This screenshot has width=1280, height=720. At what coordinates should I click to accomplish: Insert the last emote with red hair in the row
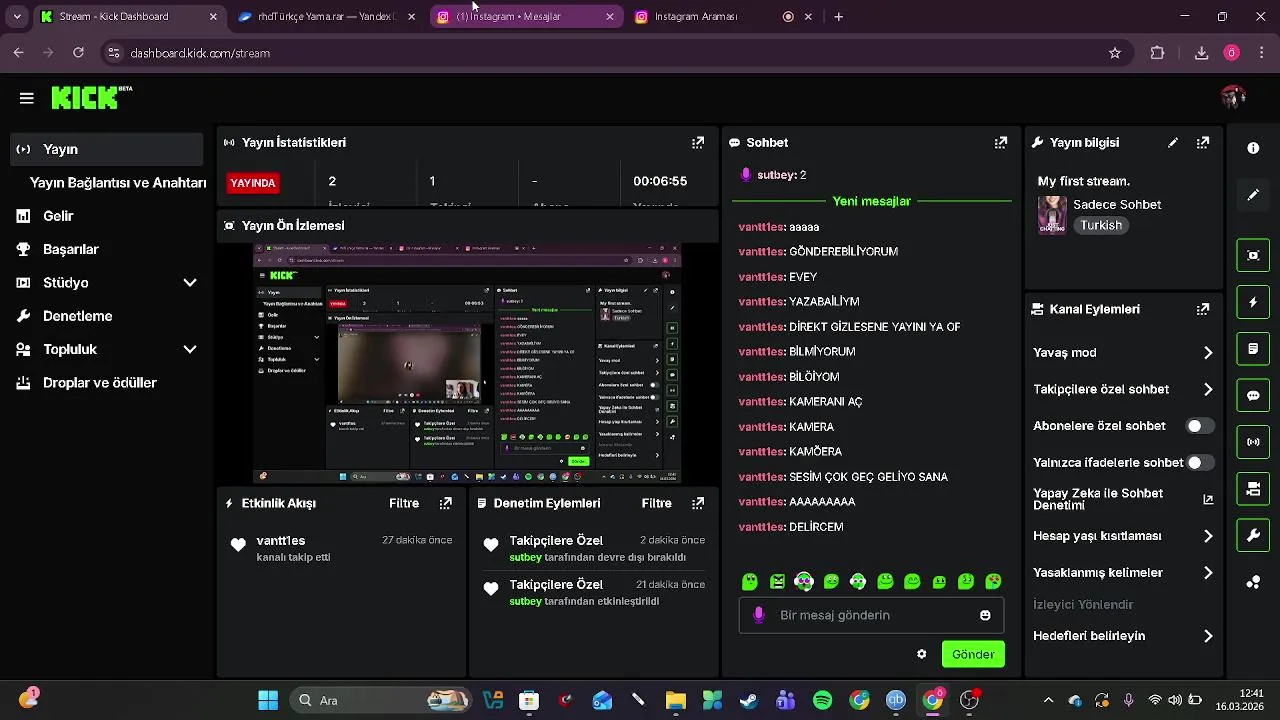tap(993, 582)
